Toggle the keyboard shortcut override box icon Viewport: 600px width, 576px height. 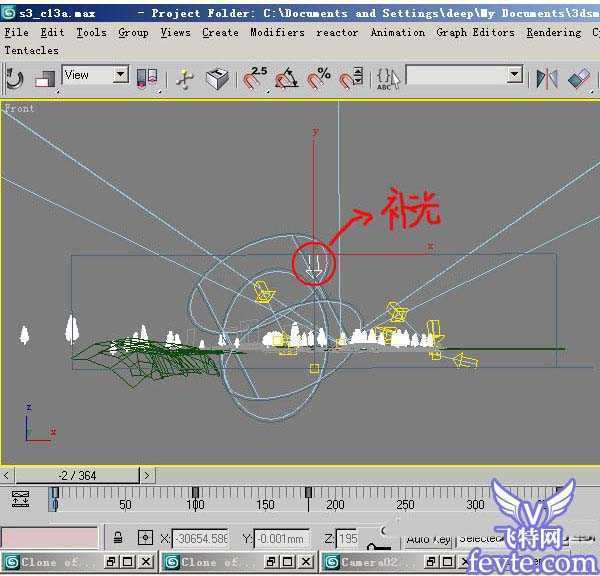point(217,79)
